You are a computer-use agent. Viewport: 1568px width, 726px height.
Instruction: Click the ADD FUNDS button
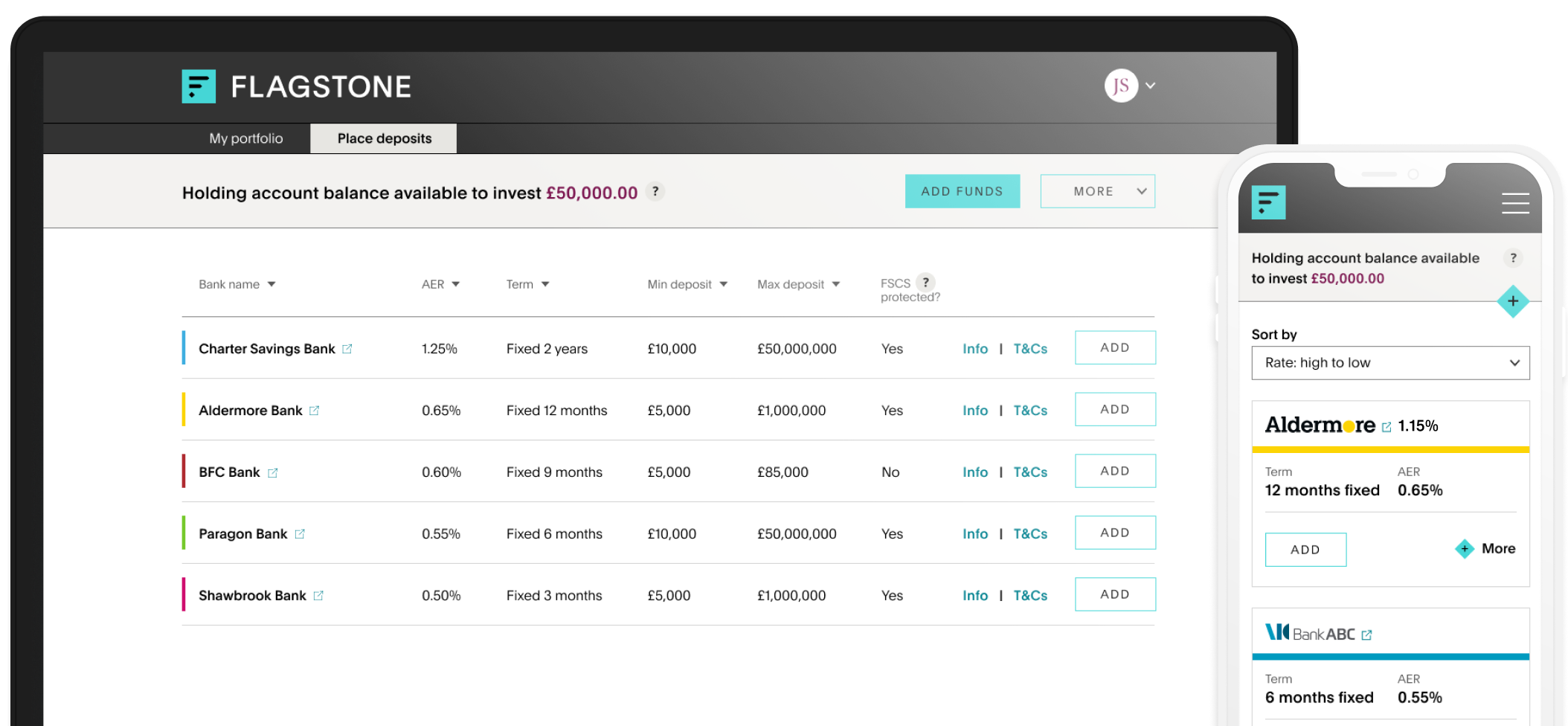962,191
